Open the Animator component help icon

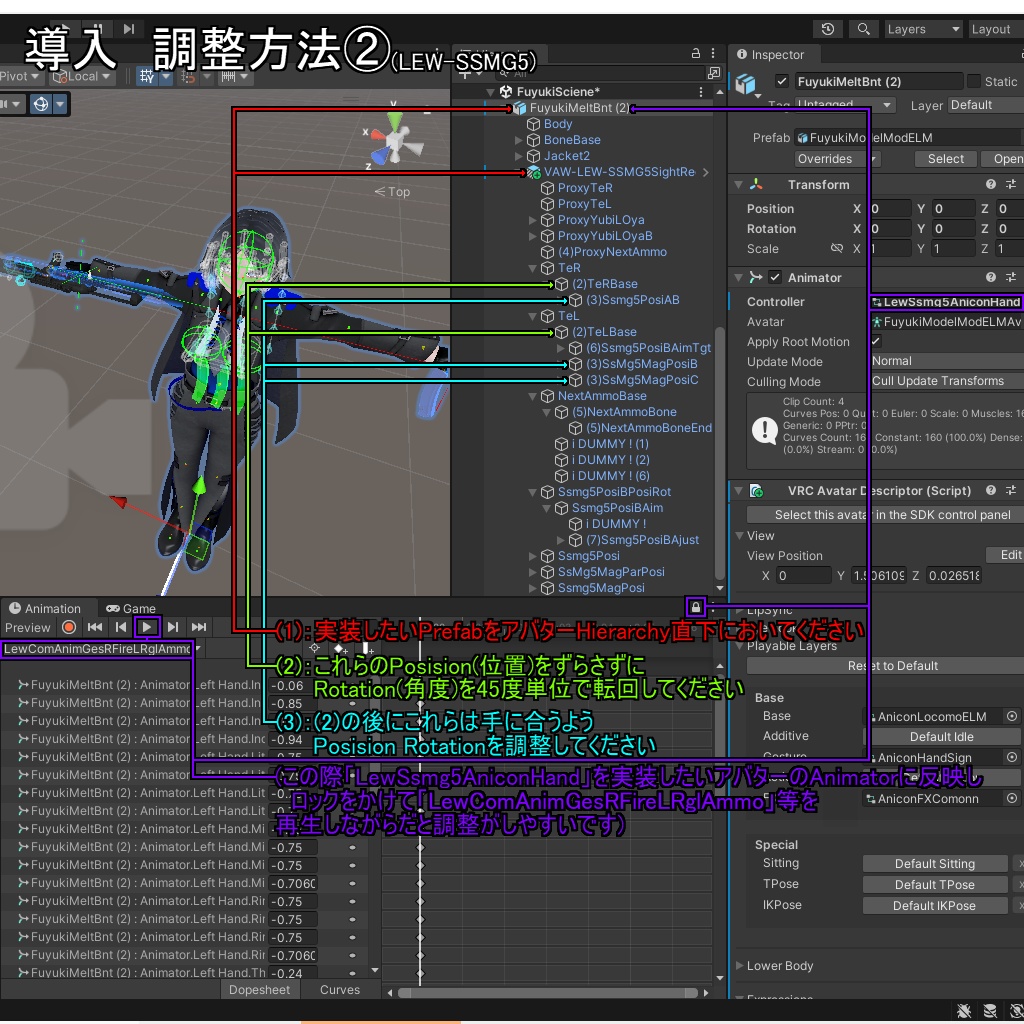[991, 278]
